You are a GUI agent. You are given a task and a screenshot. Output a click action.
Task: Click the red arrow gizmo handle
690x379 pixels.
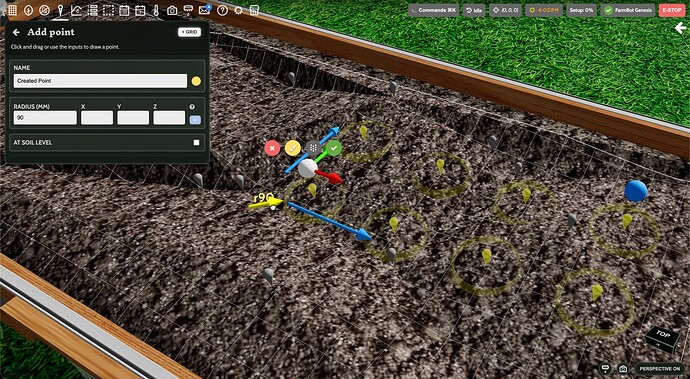point(329,176)
